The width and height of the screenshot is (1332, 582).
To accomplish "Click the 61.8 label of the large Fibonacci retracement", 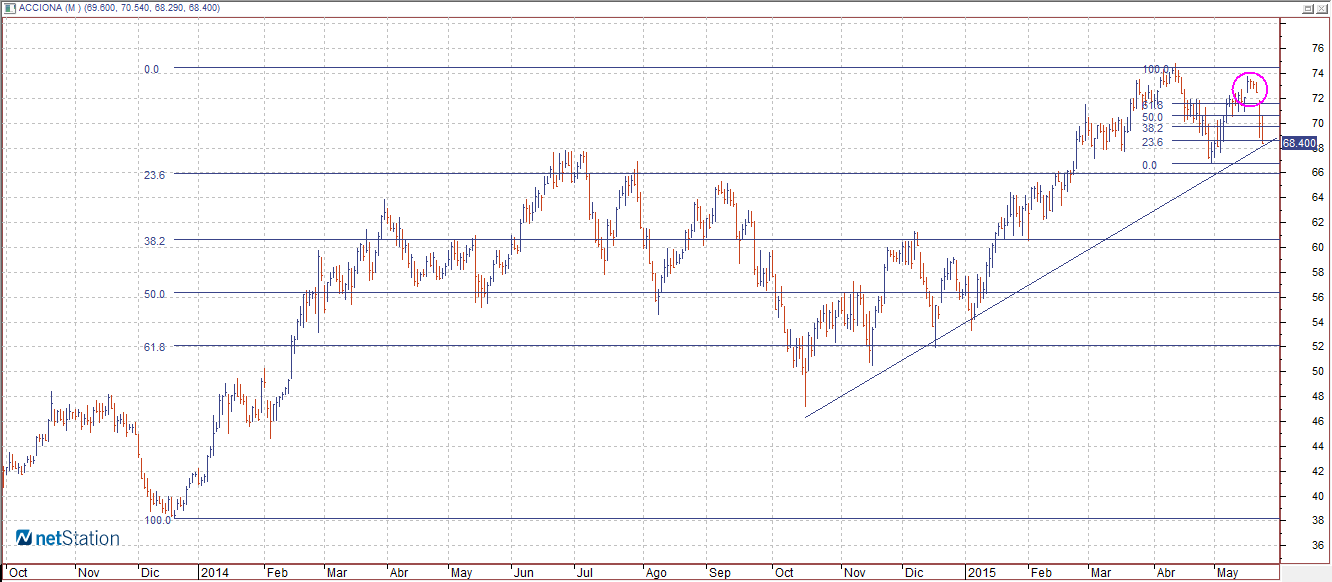I will [x=153, y=346].
